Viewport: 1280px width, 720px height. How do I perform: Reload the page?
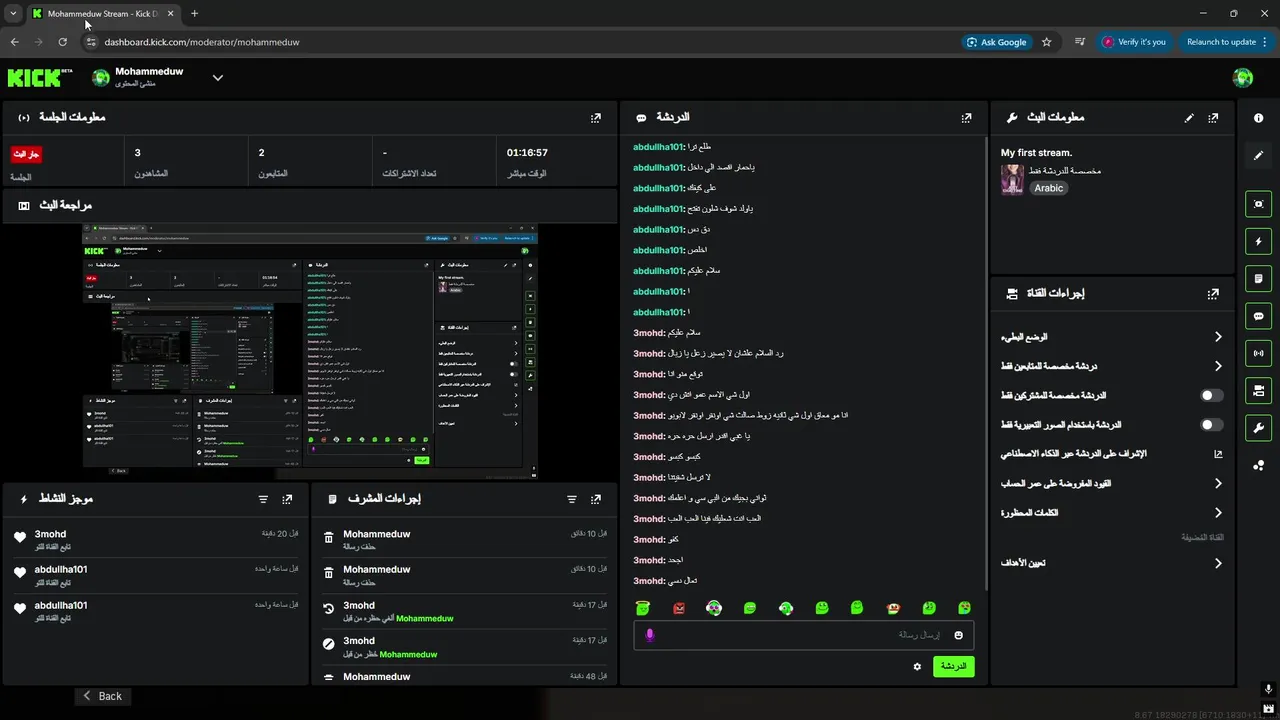coord(62,42)
